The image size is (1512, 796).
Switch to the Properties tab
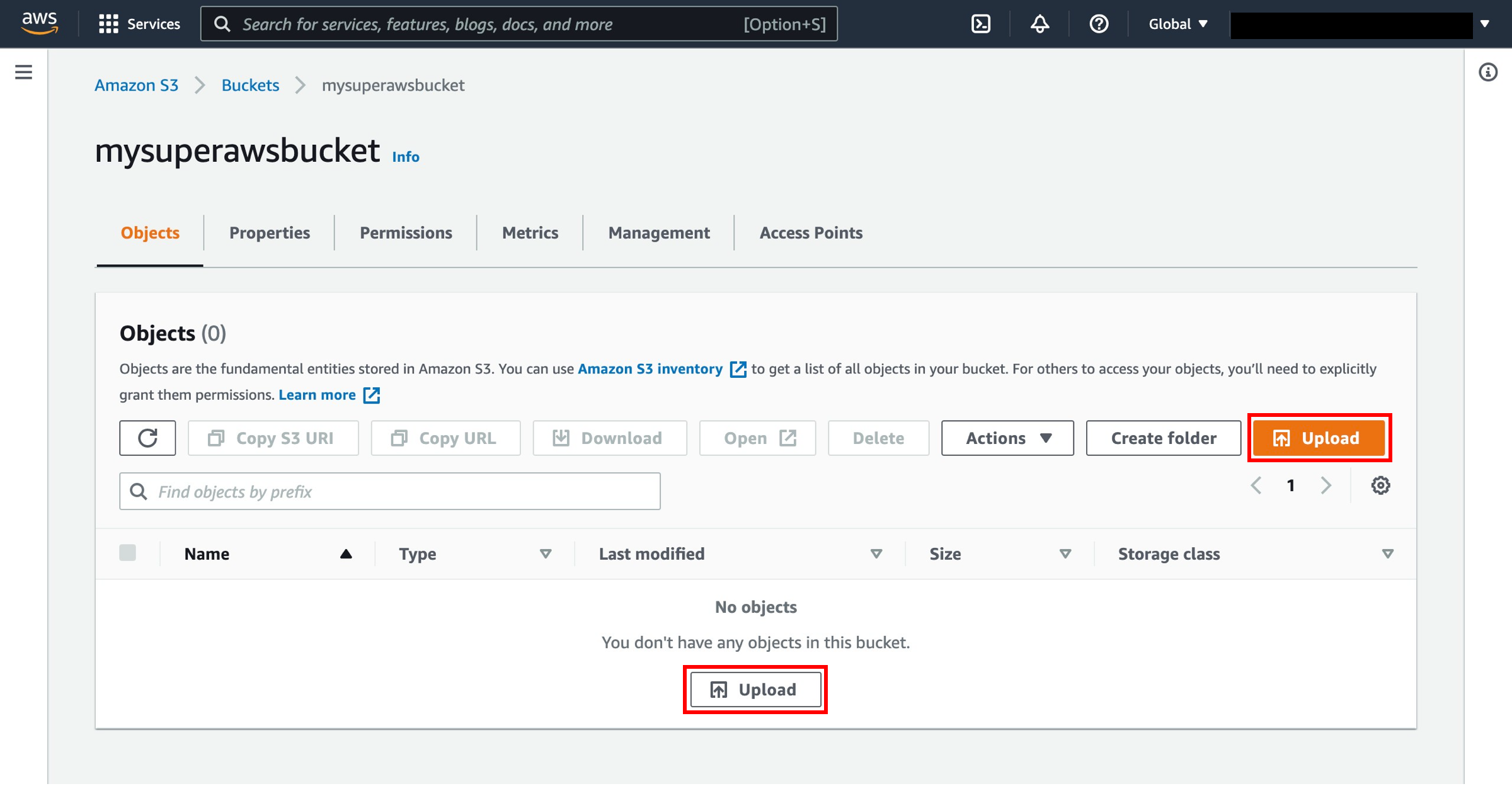coord(270,233)
